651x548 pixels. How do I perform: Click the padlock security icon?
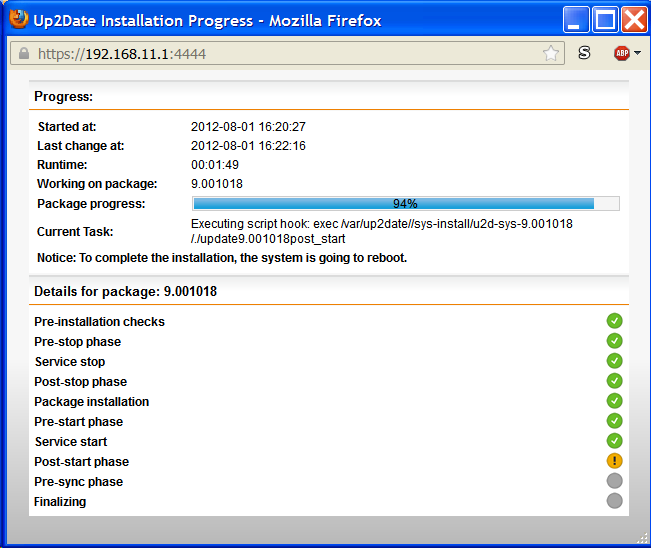tap(24, 54)
